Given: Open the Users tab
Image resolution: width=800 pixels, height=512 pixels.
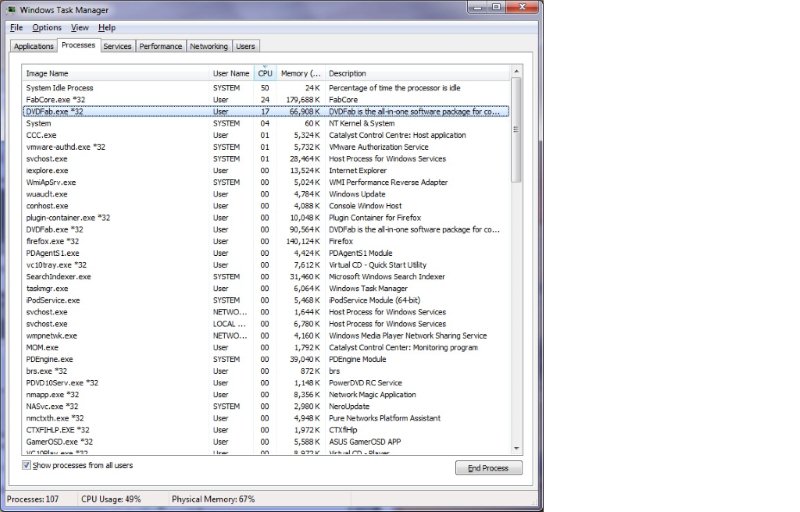Looking at the screenshot, I should (x=245, y=46).
